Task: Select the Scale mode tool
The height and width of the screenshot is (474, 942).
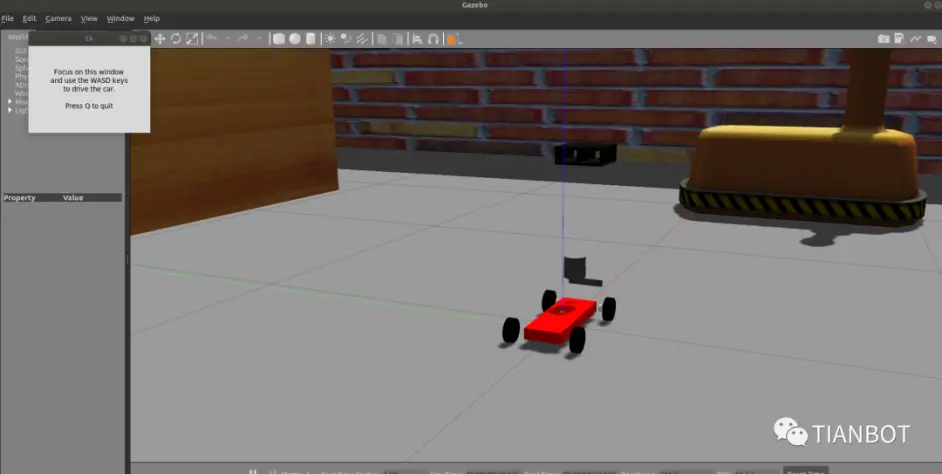Action: tap(192, 39)
